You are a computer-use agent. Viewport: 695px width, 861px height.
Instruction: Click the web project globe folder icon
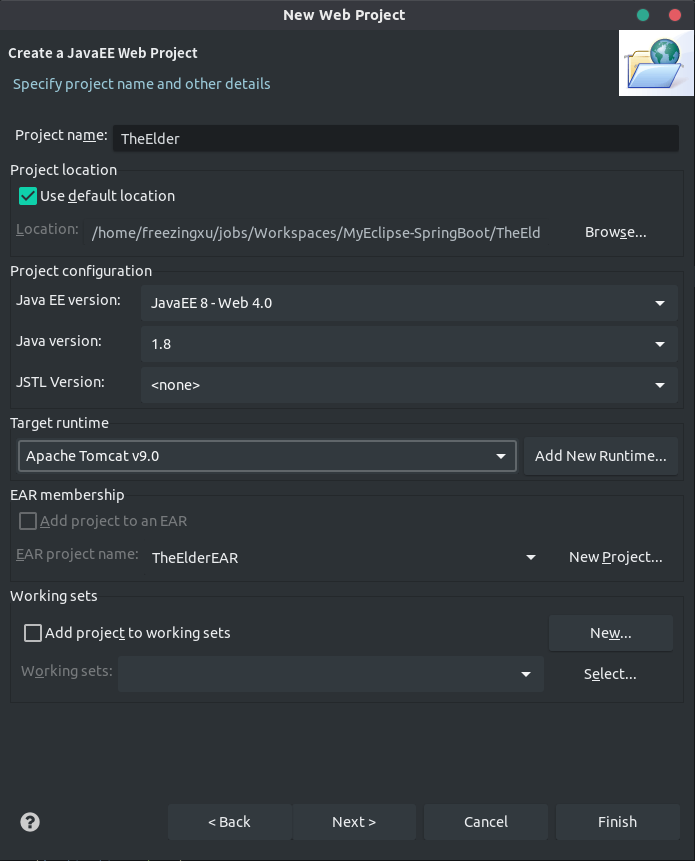[655, 63]
